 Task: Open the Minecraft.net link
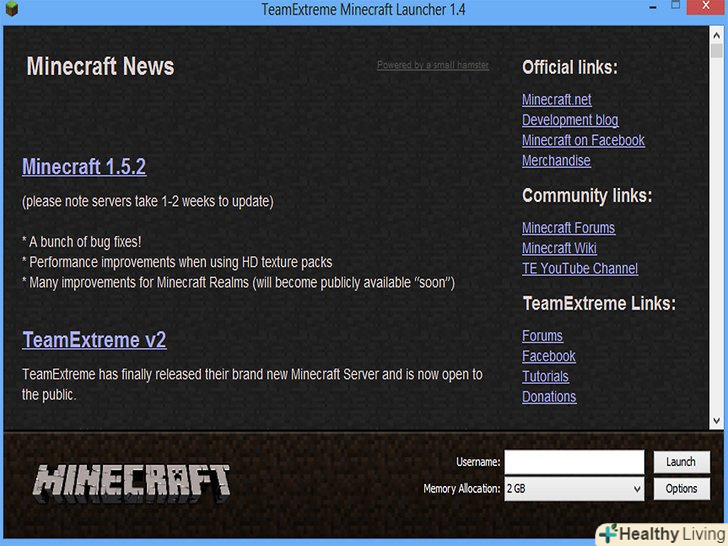click(556, 100)
